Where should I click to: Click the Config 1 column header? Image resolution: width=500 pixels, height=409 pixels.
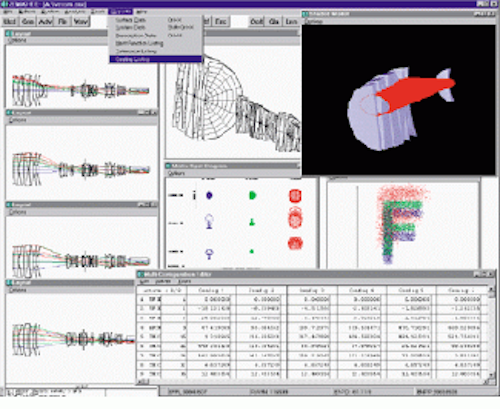point(211,290)
